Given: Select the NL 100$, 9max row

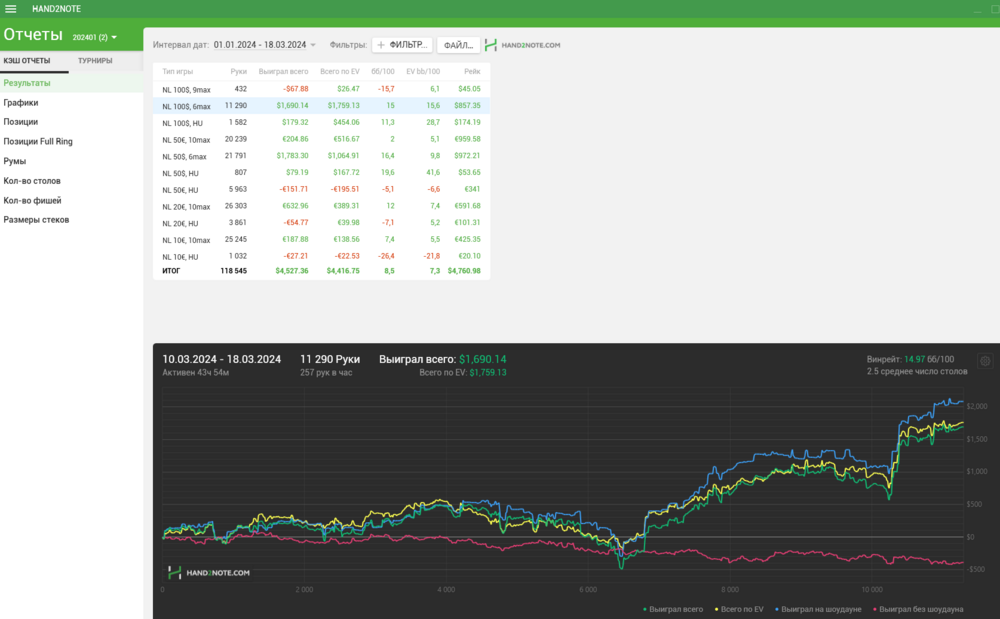Looking at the screenshot, I should point(321,89).
